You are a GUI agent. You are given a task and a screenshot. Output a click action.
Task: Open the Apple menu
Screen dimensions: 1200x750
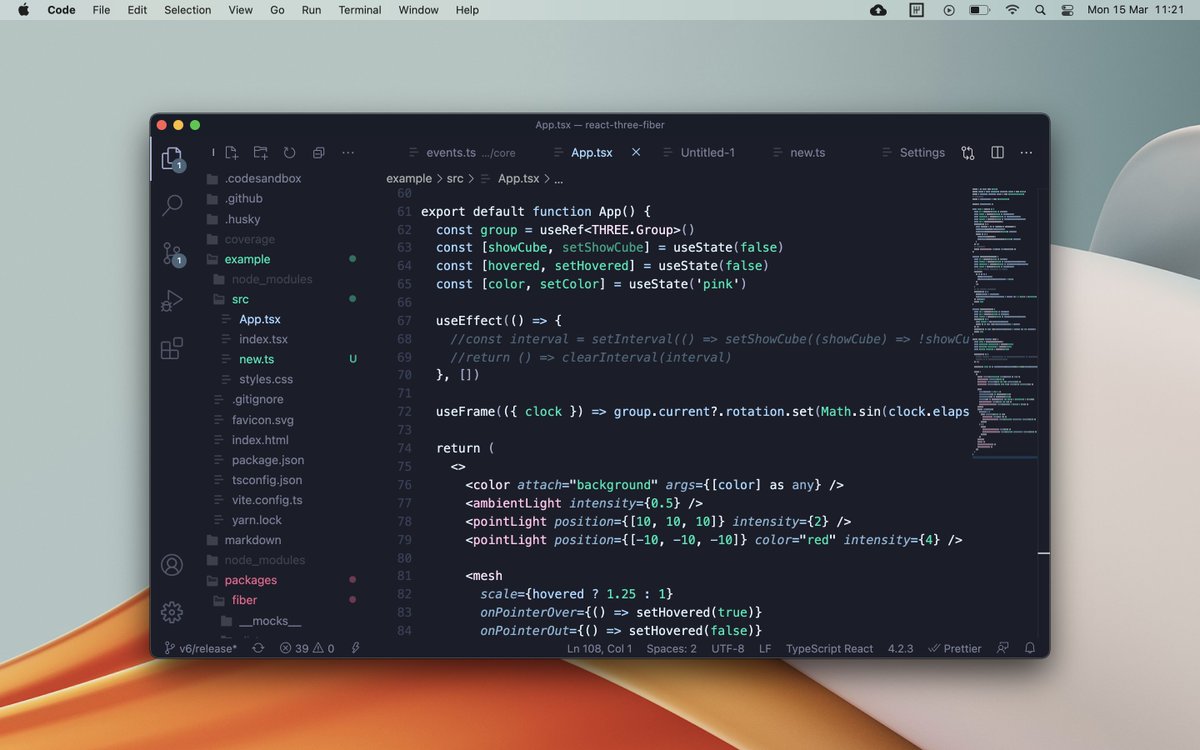point(23,10)
